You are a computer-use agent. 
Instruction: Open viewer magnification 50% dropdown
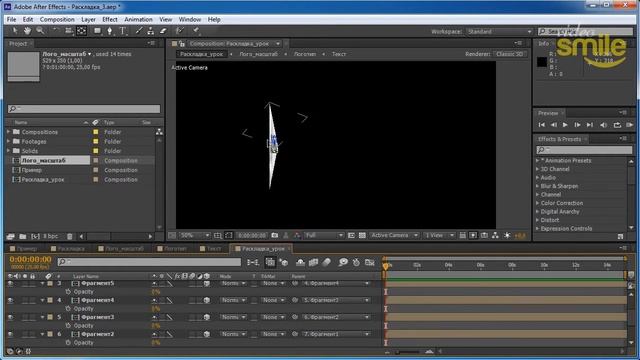(x=195, y=236)
